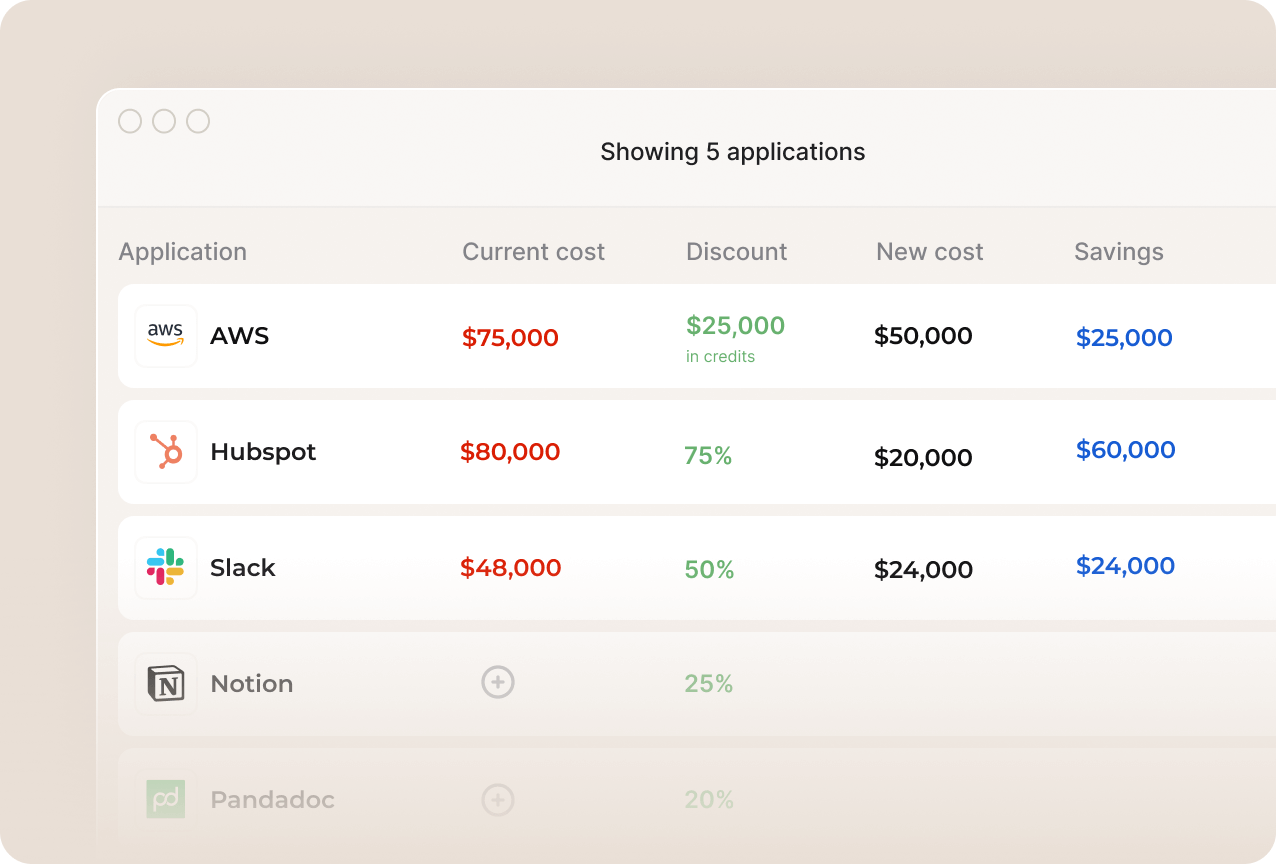The image size is (1276, 864).
Task: Click Hubspot current cost $80,000
Action: (x=510, y=452)
